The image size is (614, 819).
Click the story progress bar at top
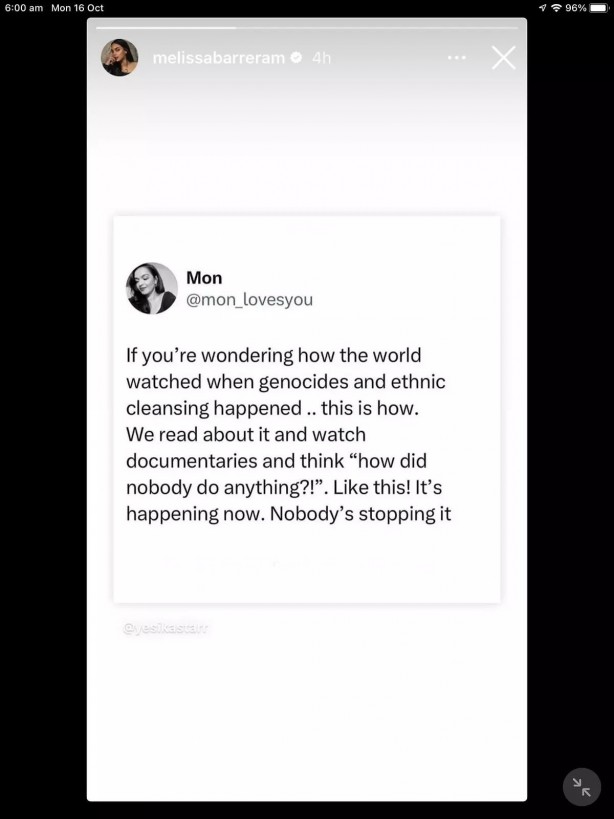pyautogui.click(x=306, y=27)
